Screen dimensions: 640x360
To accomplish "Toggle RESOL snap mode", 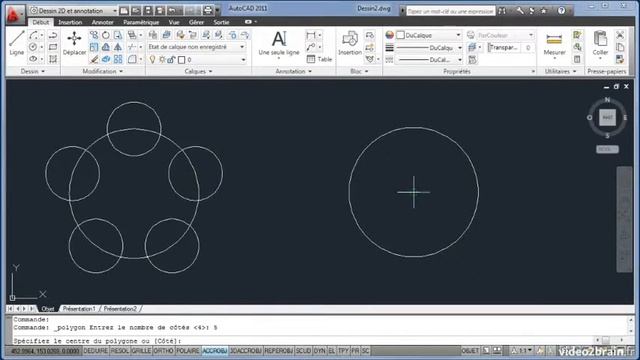I will point(120,351).
